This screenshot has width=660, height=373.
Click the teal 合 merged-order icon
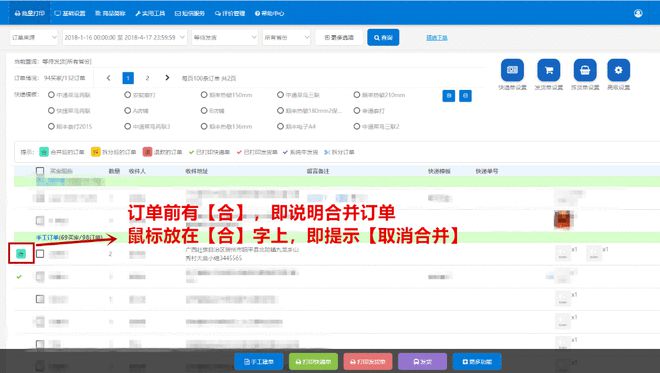[x=21, y=253]
